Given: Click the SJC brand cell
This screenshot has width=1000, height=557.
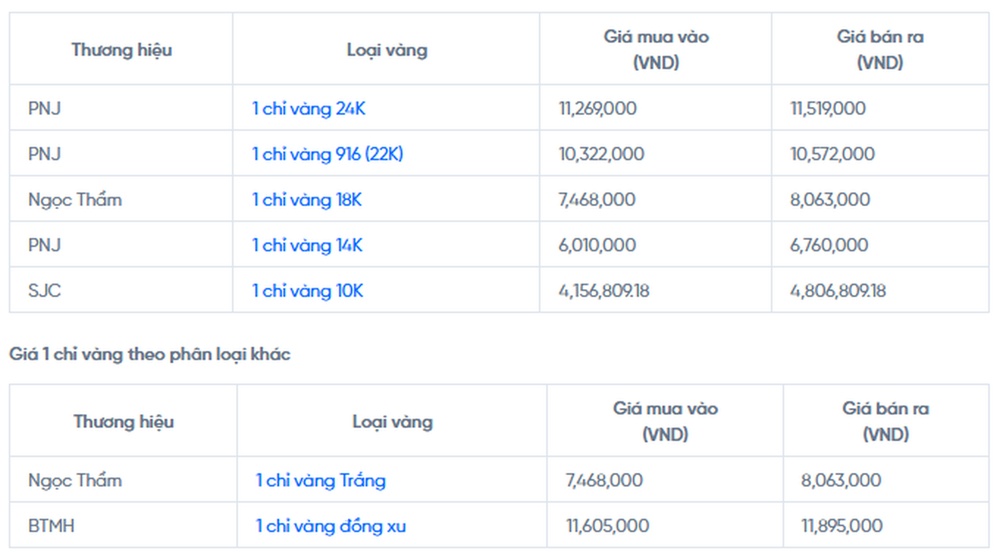Looking at the screenshot, I should tap(121, 290).
